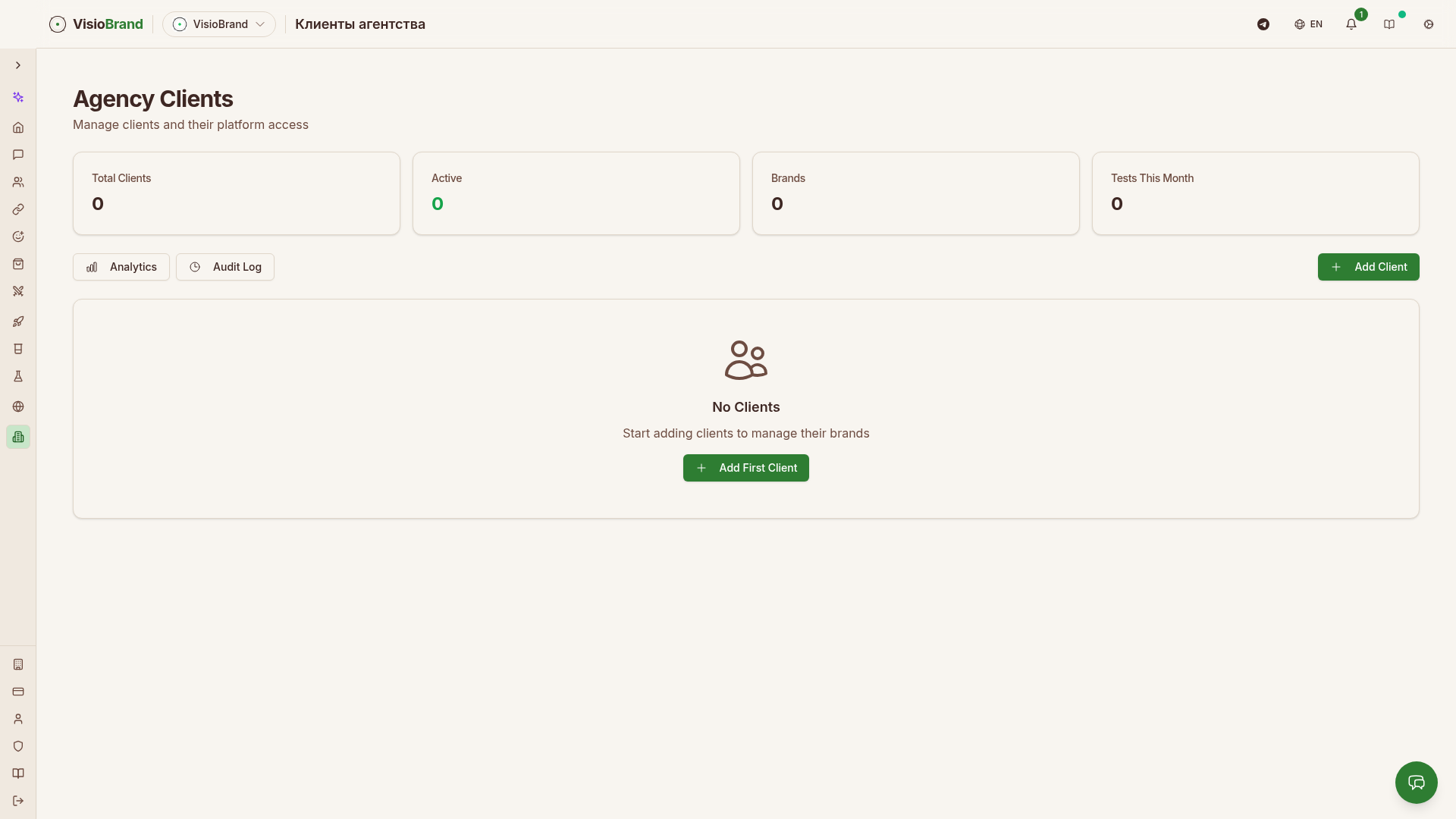Switch to the Analytics tab
Viewport: 1456px width, 819px height.
point(121,267)
